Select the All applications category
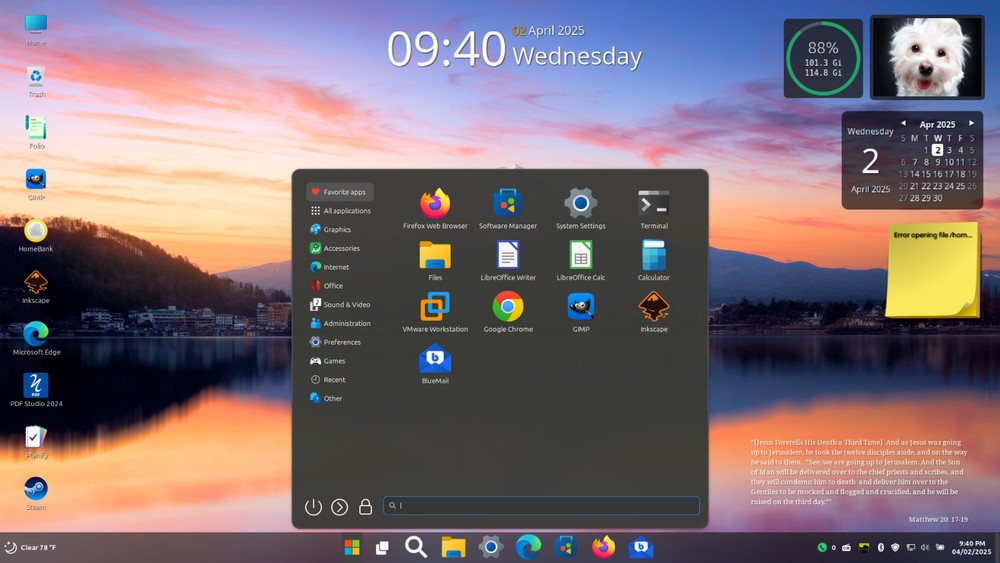Screen dimensions: 1000x563 tap(340, 211)
